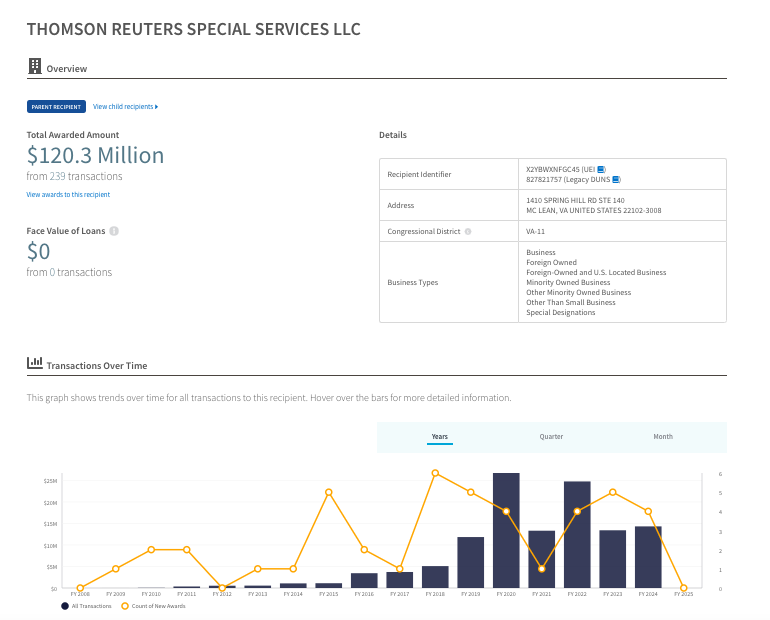Click the FY 2022 transactions bar

(577, 535)
